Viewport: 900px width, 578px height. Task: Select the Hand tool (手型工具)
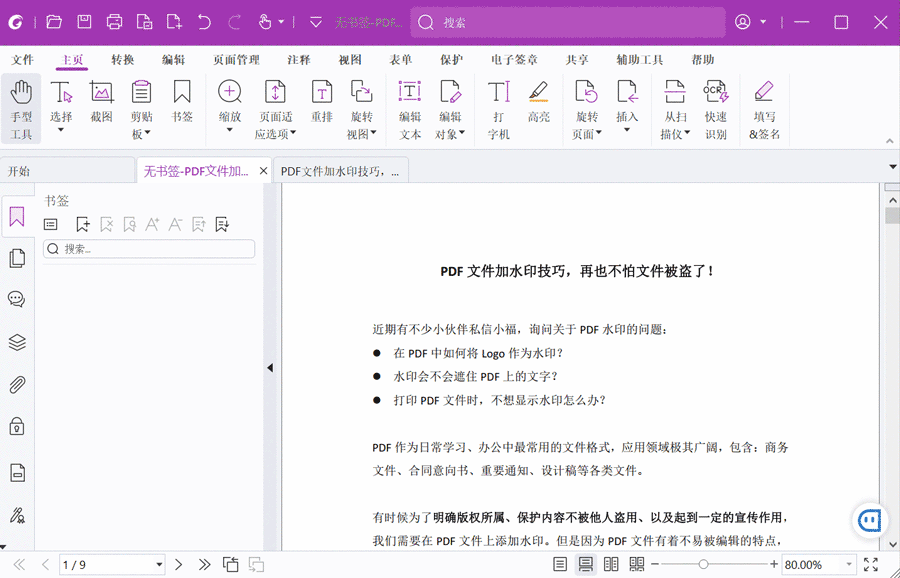click(x=21, y=110)
